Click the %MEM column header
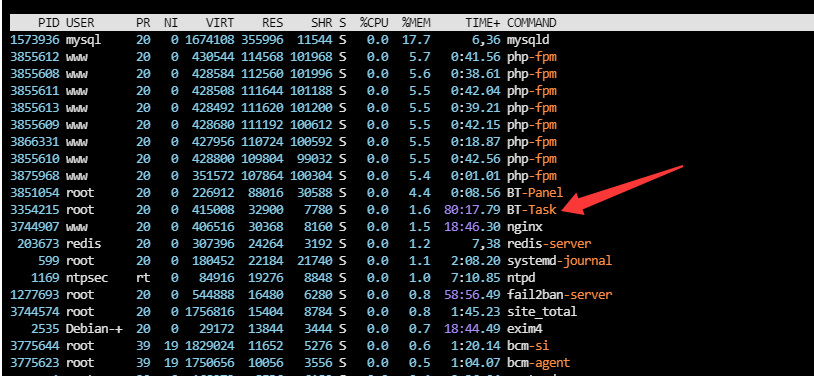 coord(416,23)
